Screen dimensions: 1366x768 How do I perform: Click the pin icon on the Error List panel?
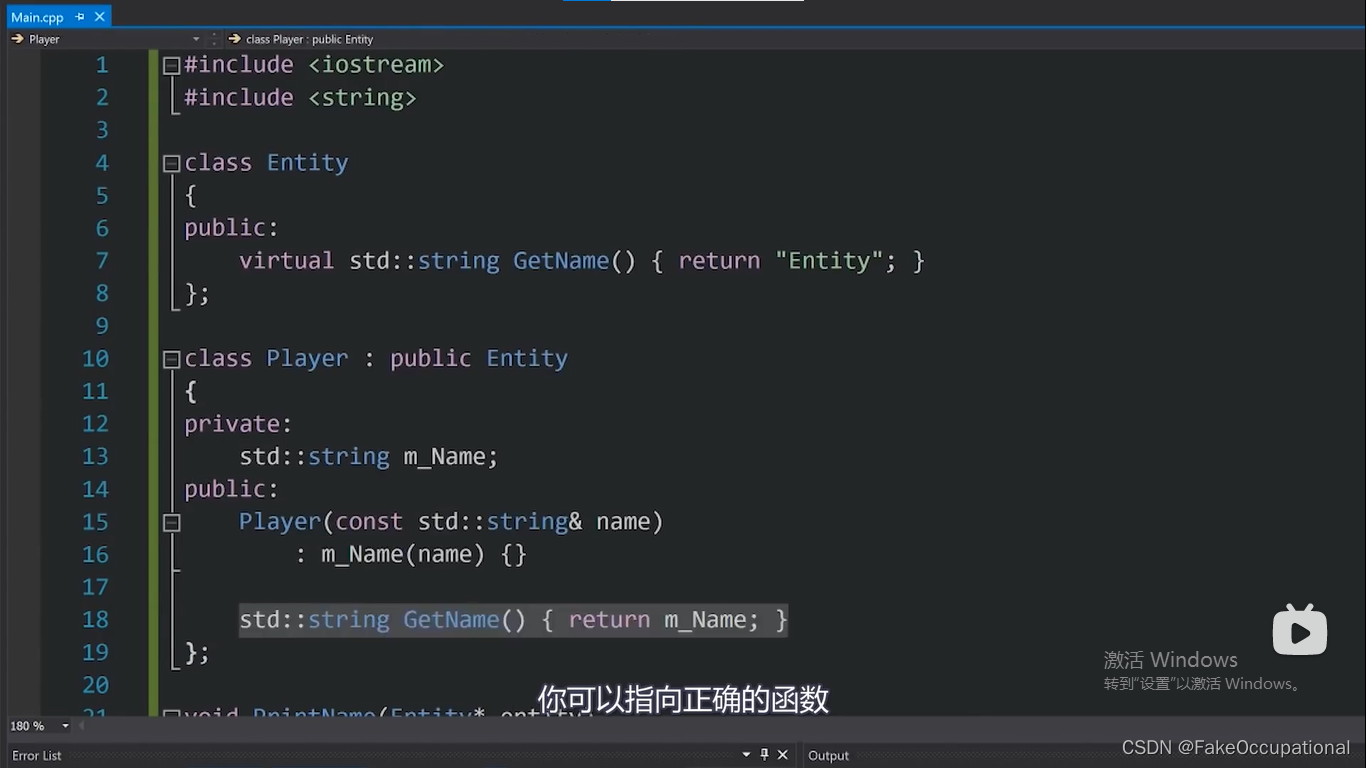coord(763,755)
